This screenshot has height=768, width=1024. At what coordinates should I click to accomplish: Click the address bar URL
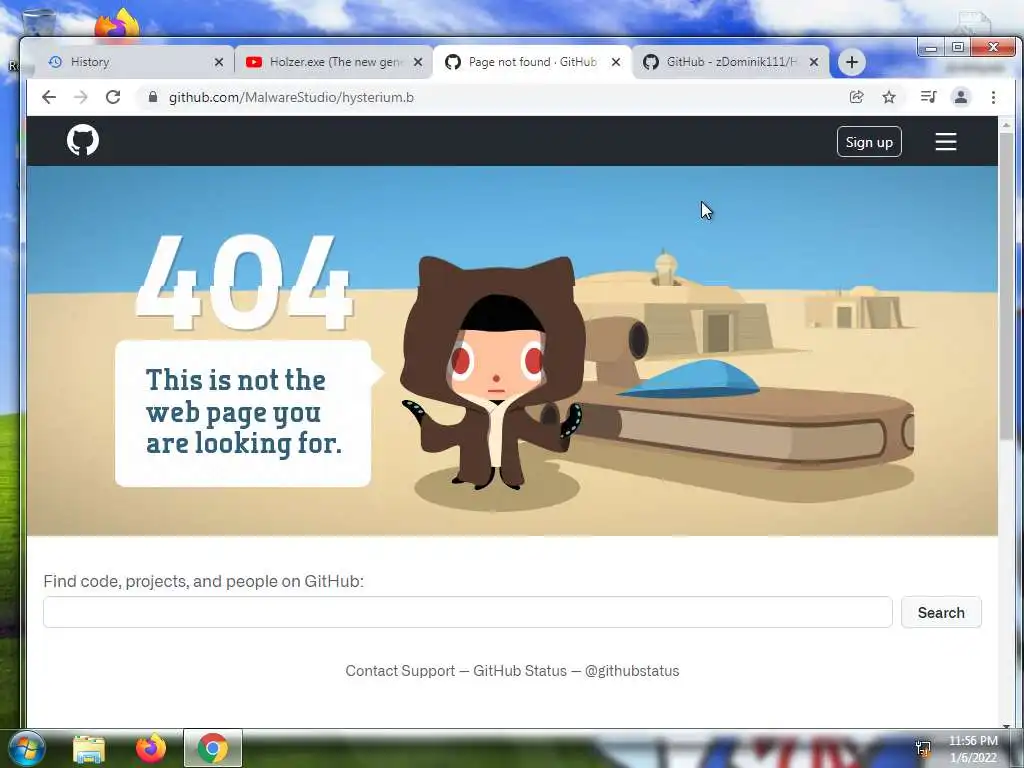pyautogui.click(x=291, y=97)
